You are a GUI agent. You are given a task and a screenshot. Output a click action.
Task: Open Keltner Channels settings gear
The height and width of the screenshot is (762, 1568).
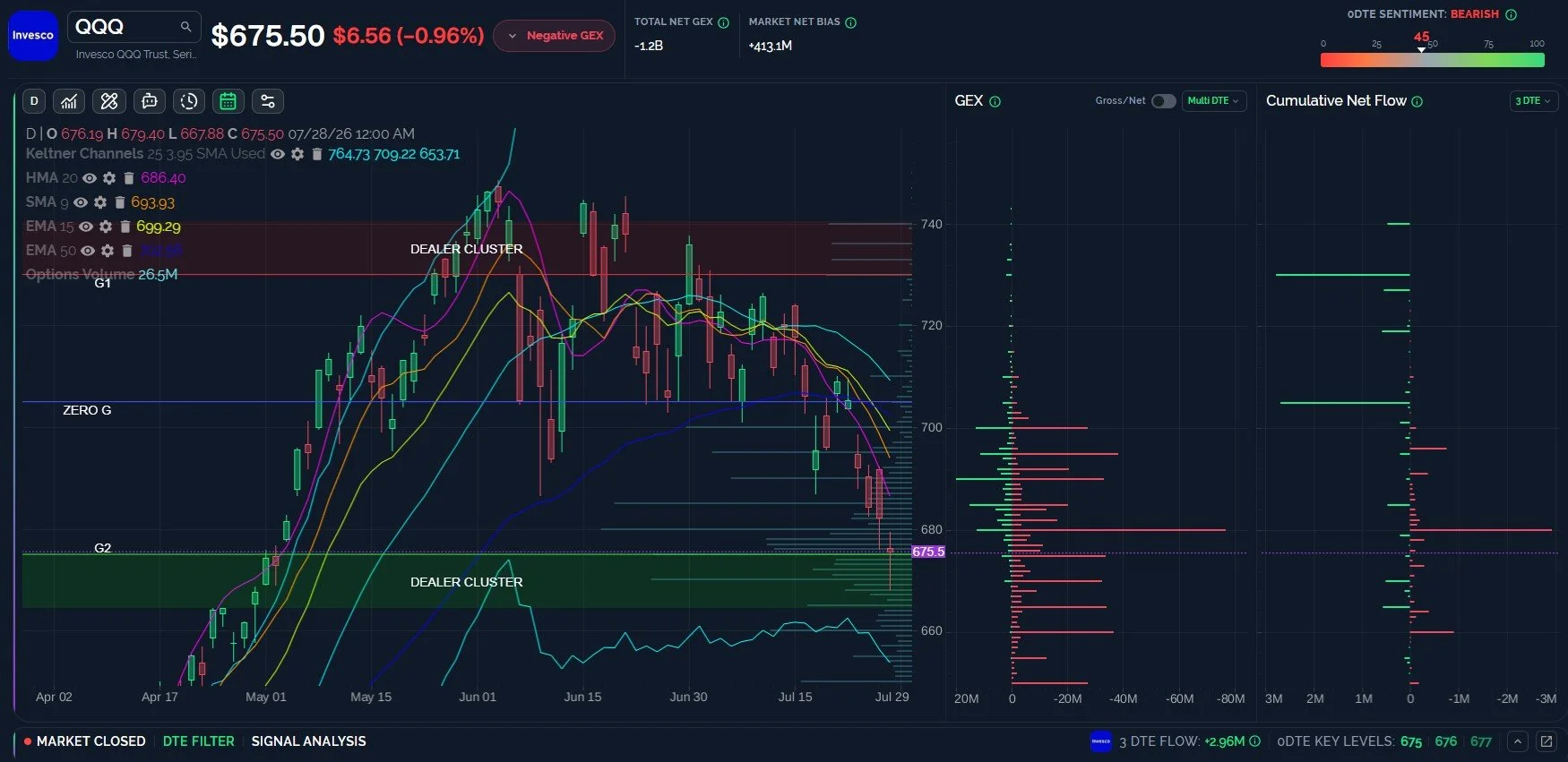[297, 154]
